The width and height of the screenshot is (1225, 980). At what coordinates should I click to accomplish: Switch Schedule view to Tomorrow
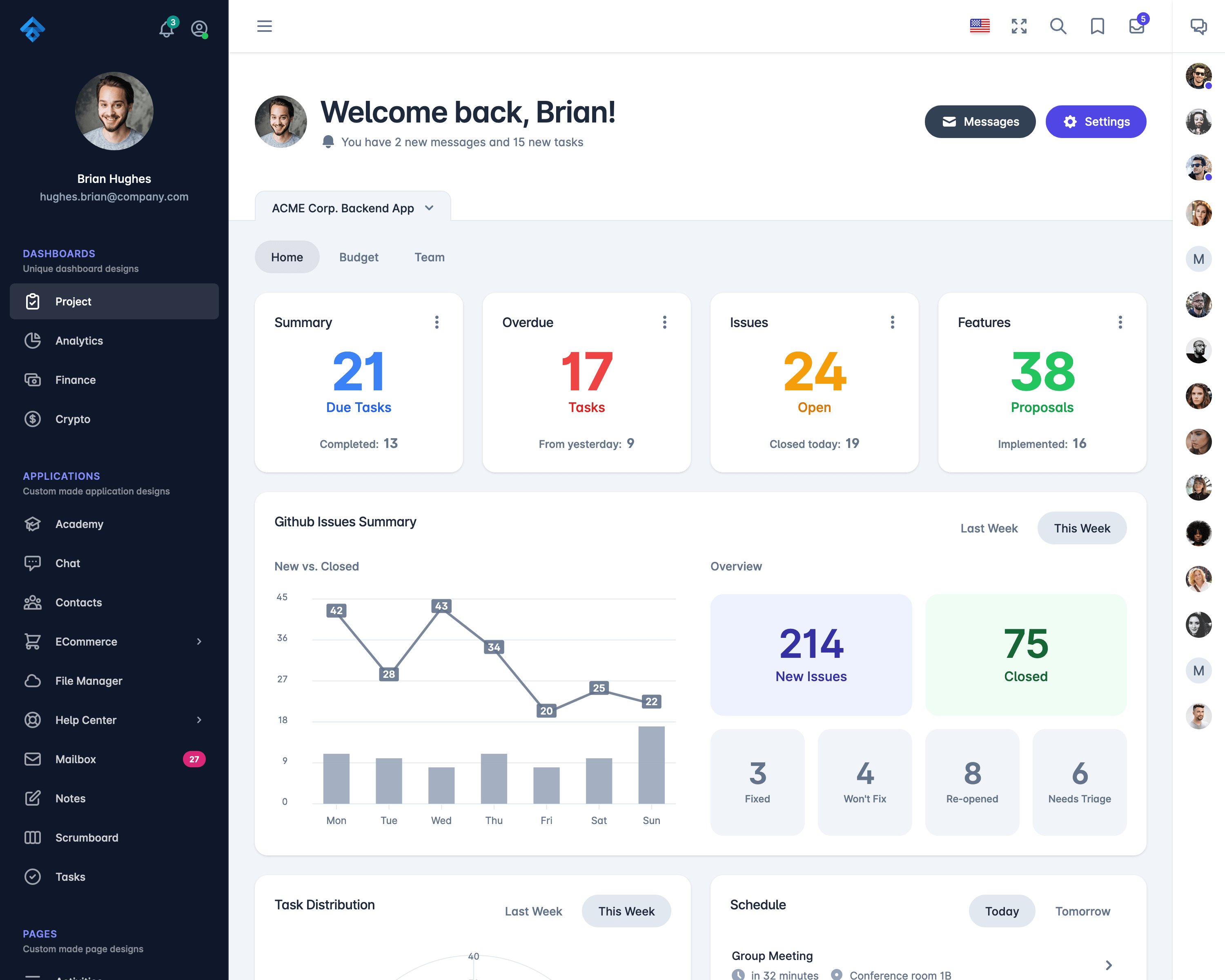point(1082,910)
